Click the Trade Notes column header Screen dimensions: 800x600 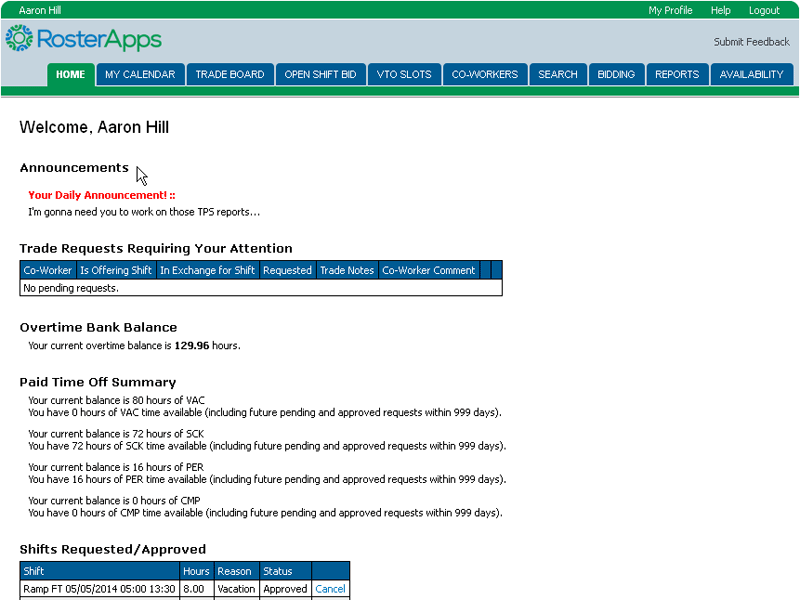point(347,270)
